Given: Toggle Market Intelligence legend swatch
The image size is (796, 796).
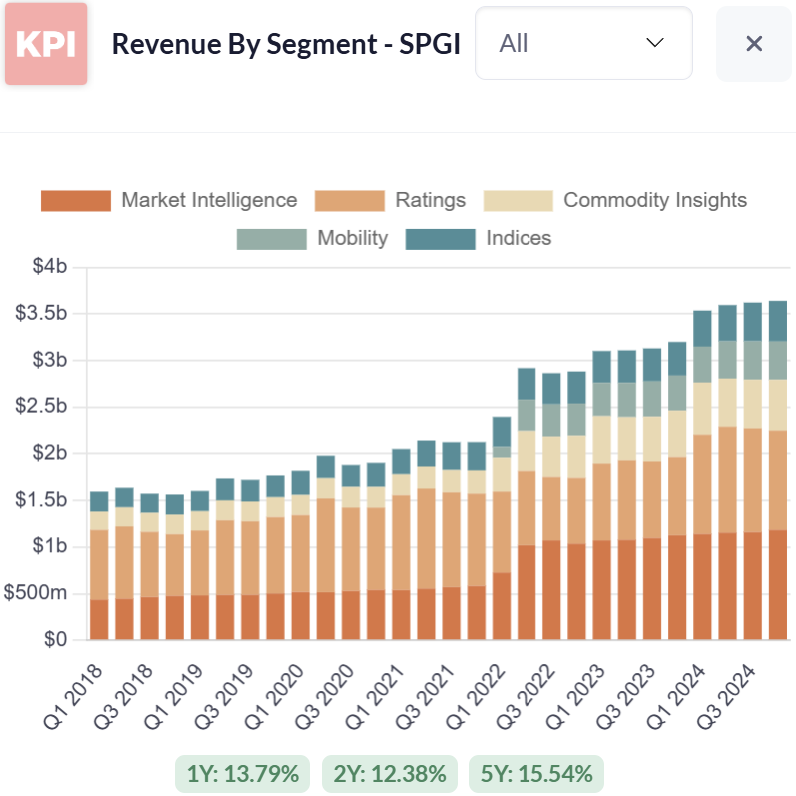Looking at the screenshot, I should 76,201.
